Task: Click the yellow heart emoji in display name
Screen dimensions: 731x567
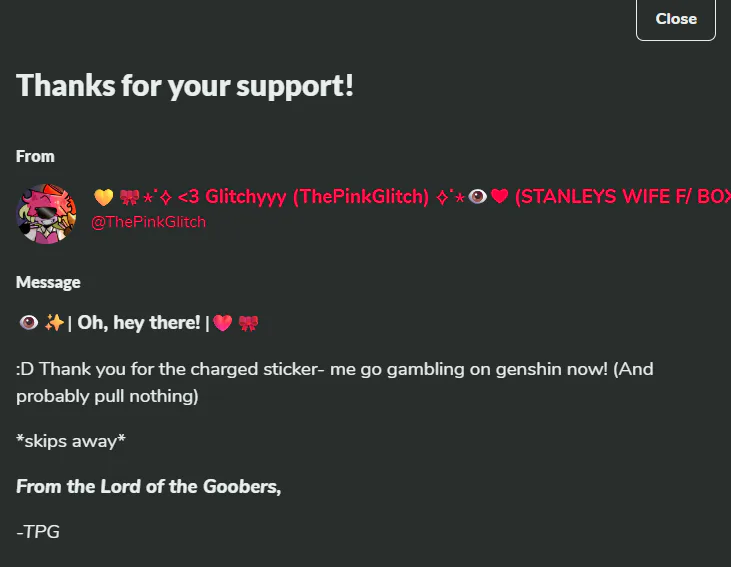Action: 103,197
